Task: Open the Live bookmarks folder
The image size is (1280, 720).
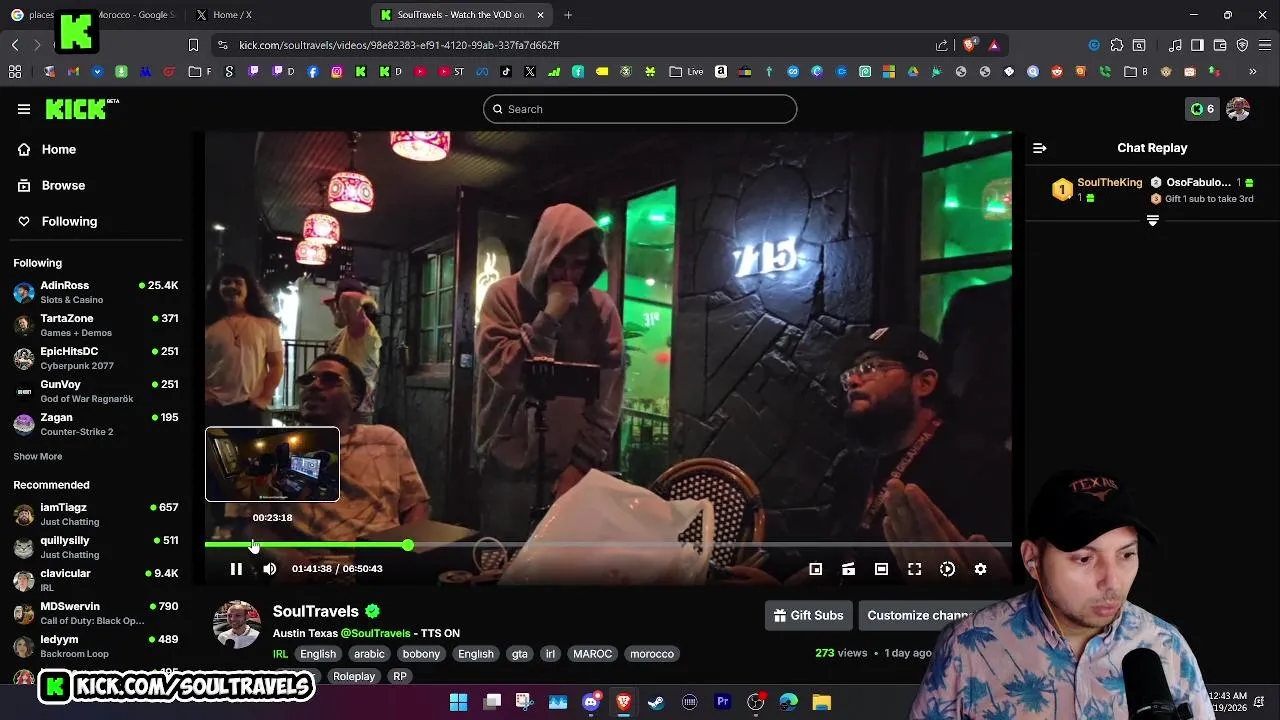Action: click(x=687, y=72)
